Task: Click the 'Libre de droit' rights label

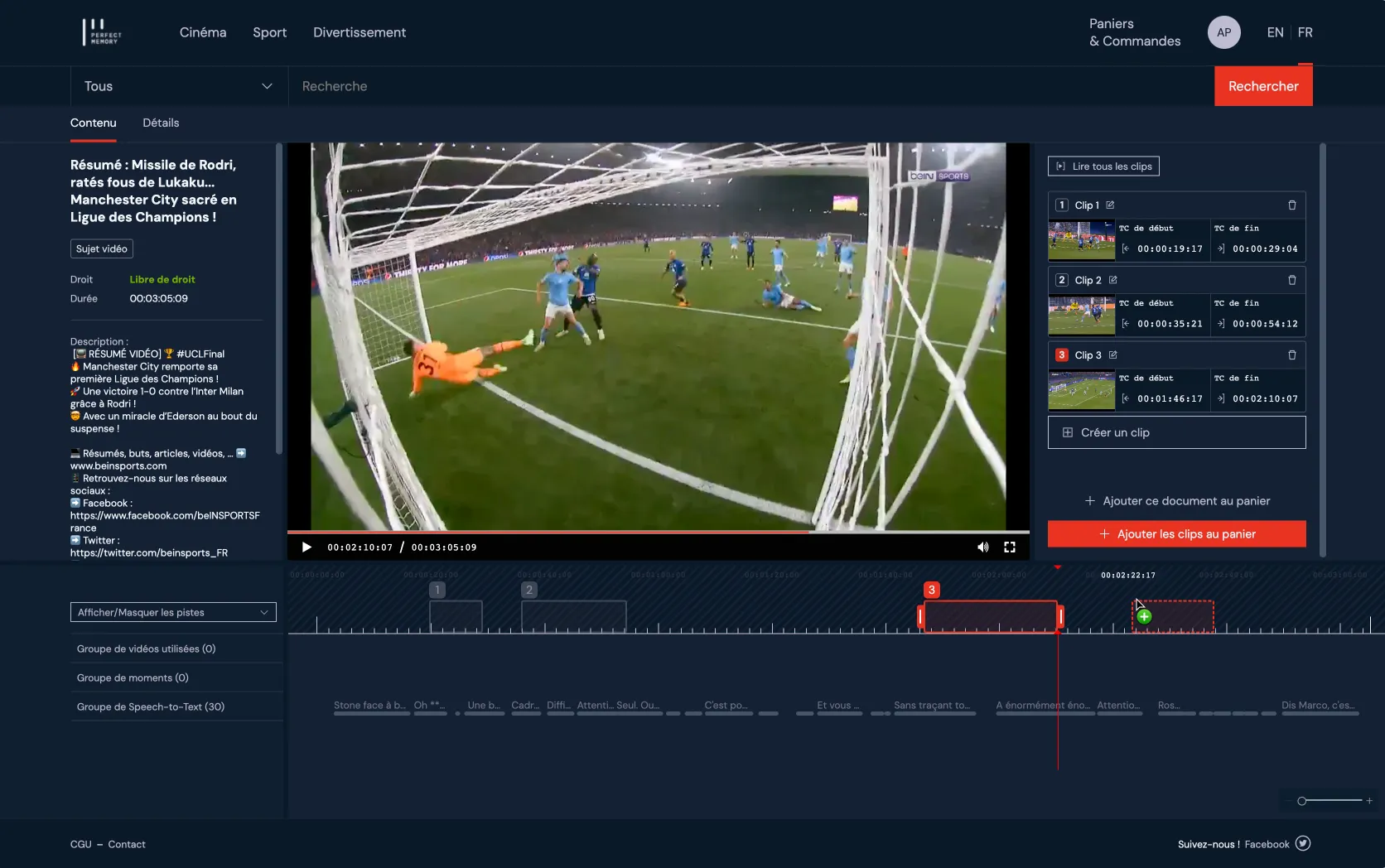Action: tap(162, 279)
